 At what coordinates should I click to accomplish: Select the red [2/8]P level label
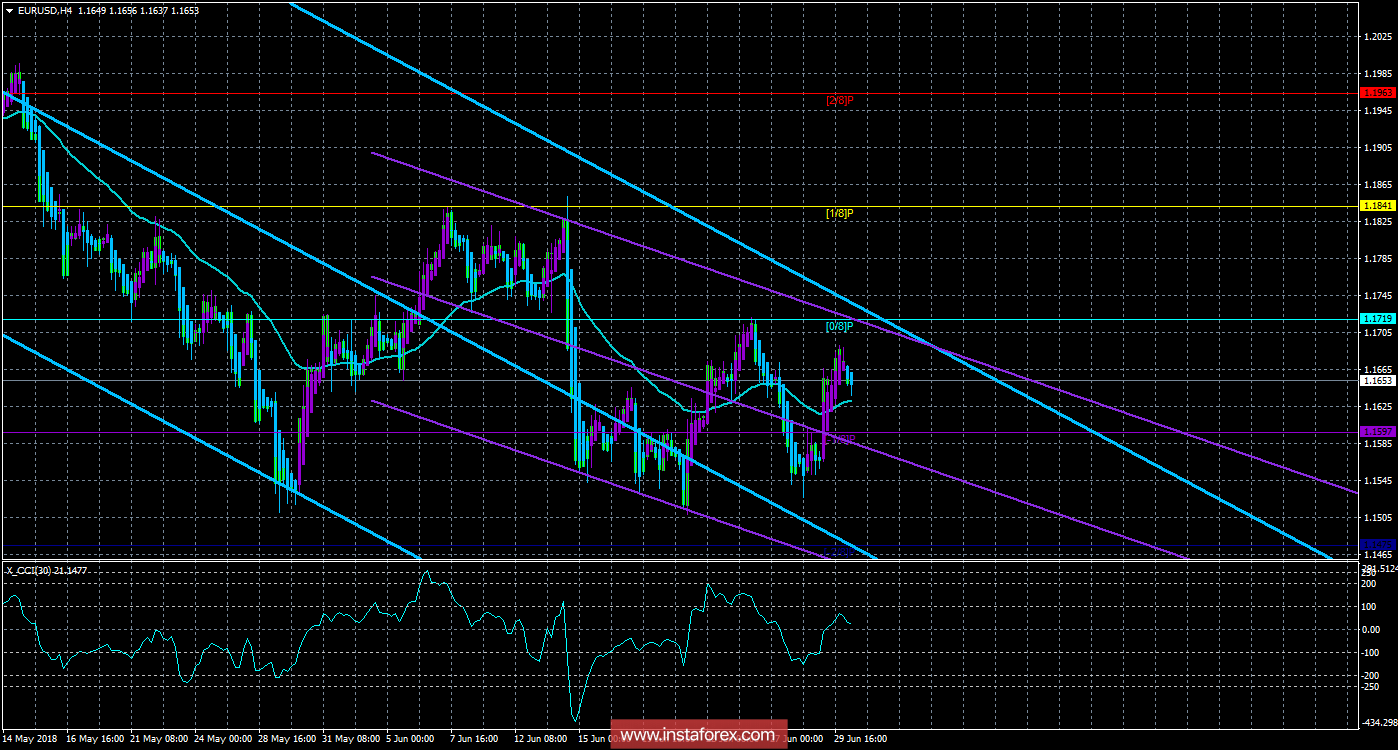pos(839,100)
